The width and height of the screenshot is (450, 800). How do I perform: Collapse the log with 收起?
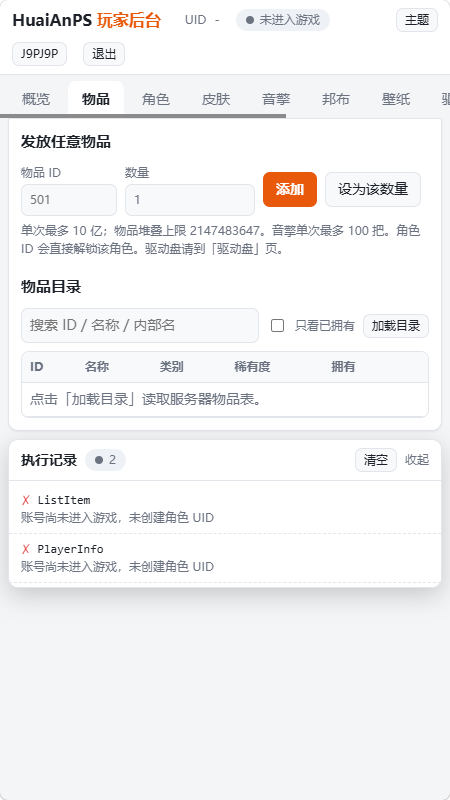click(417, 460)
